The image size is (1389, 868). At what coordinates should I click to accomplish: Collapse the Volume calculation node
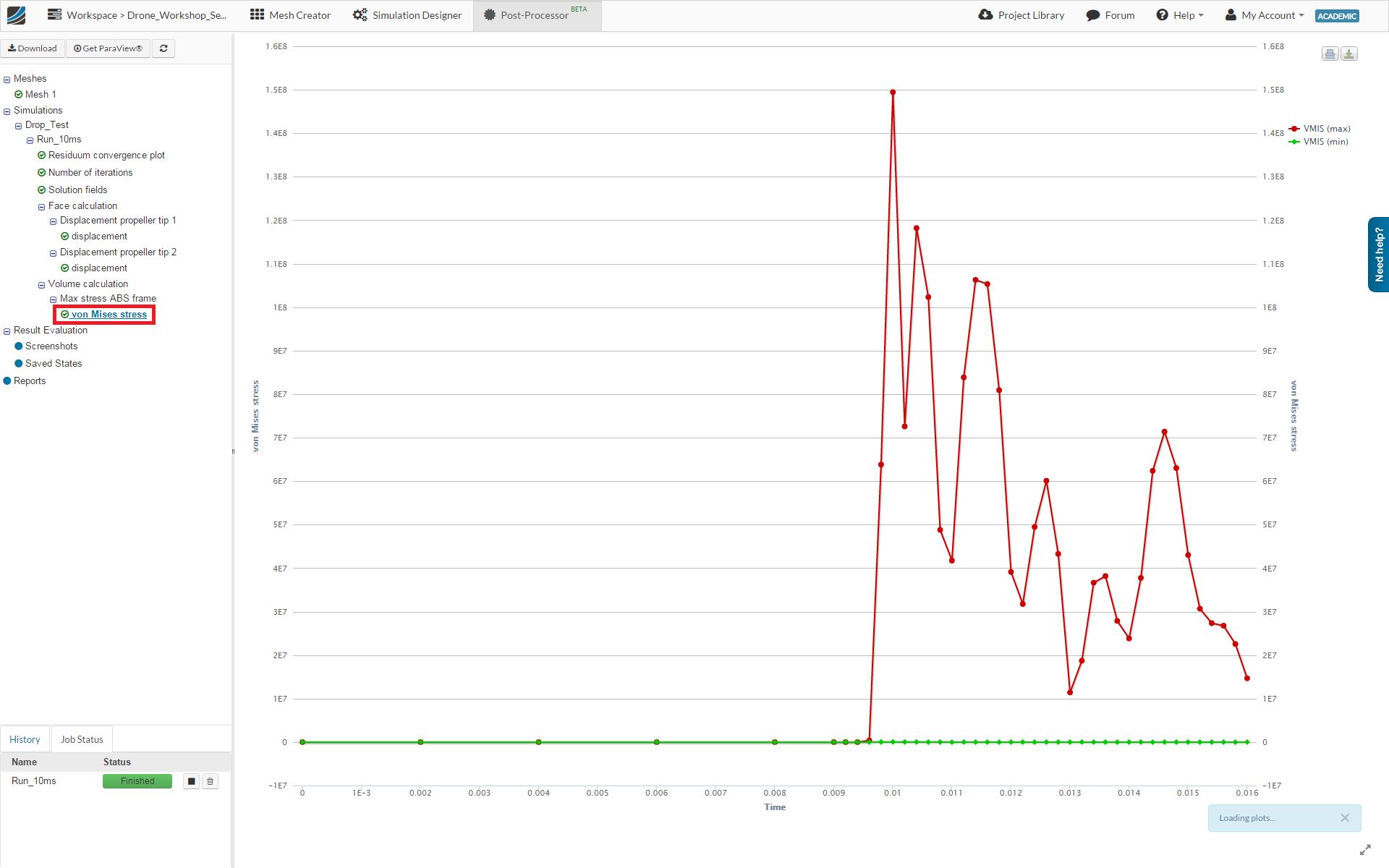tap(42, 285)
